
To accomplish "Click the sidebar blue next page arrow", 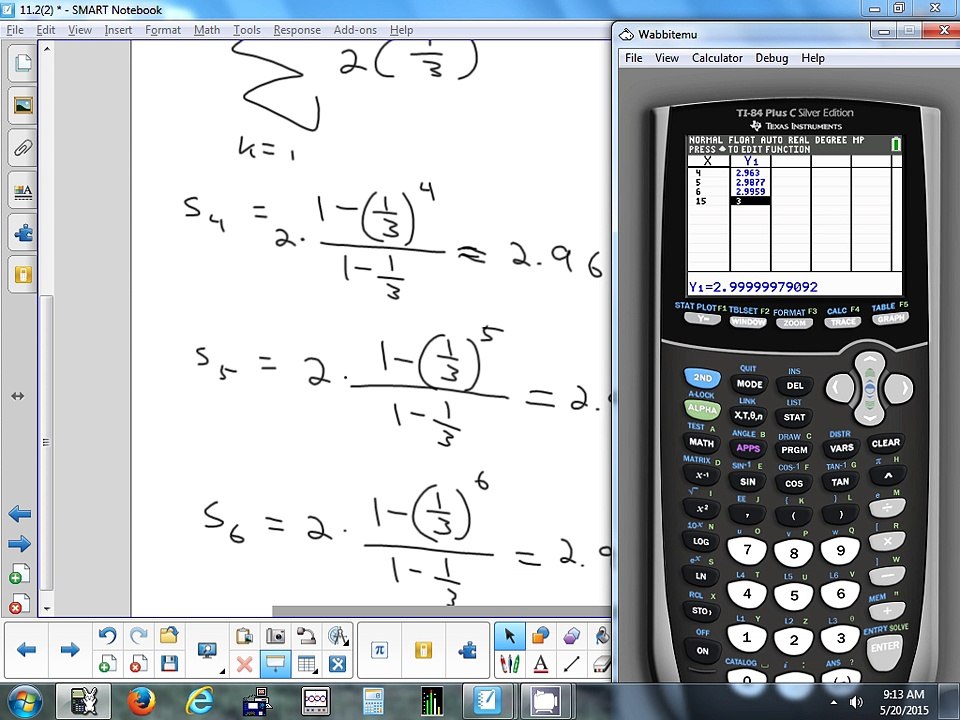I will tap(20, 544).
